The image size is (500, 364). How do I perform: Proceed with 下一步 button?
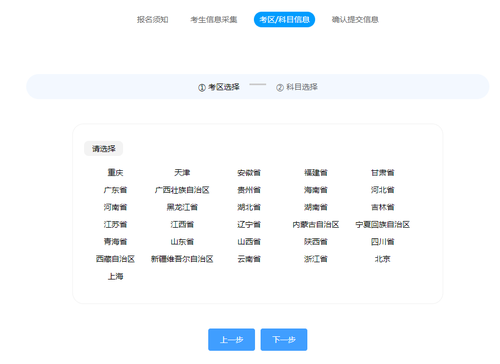[284, 340]
